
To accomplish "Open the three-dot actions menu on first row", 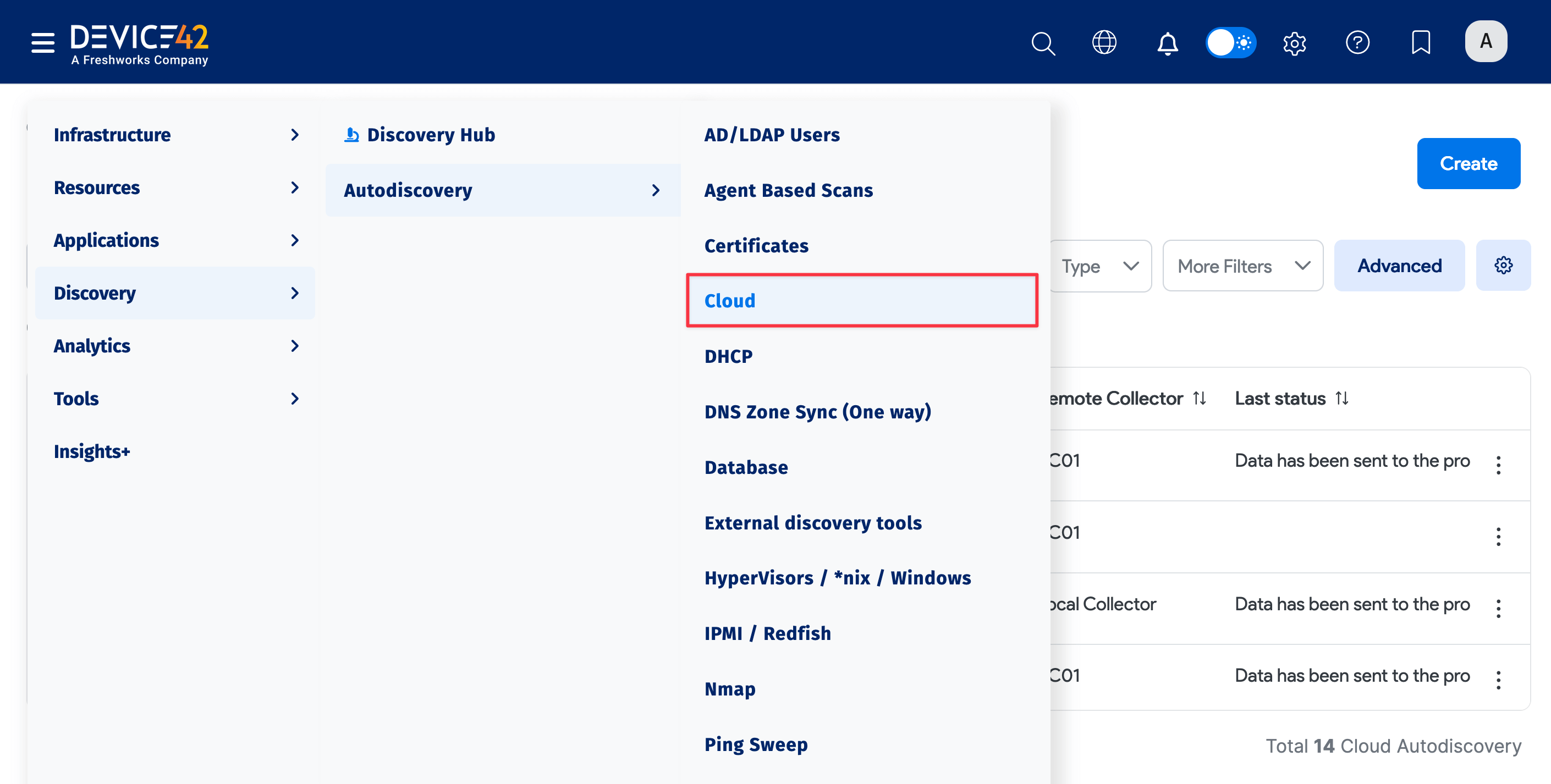I will (1499, 465).
